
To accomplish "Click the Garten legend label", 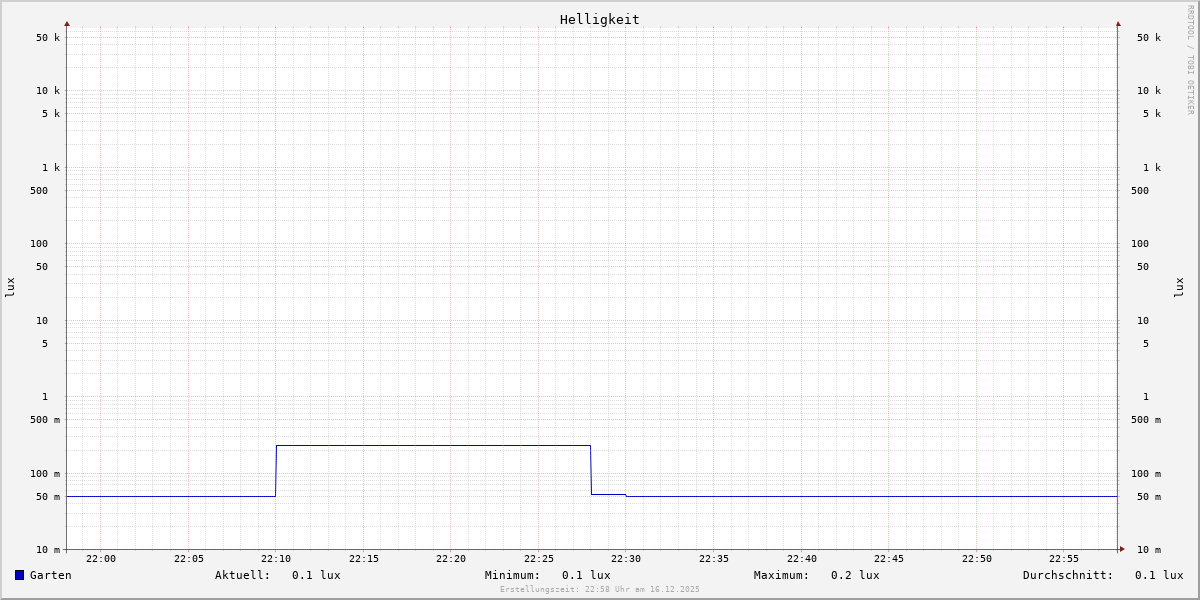I will coord(51,575).
